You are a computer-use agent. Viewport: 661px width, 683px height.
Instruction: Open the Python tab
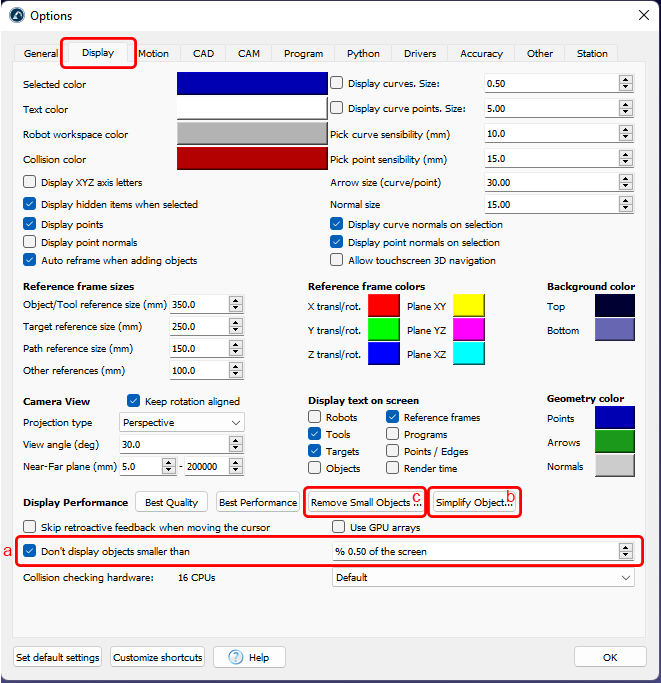[363, 54]
